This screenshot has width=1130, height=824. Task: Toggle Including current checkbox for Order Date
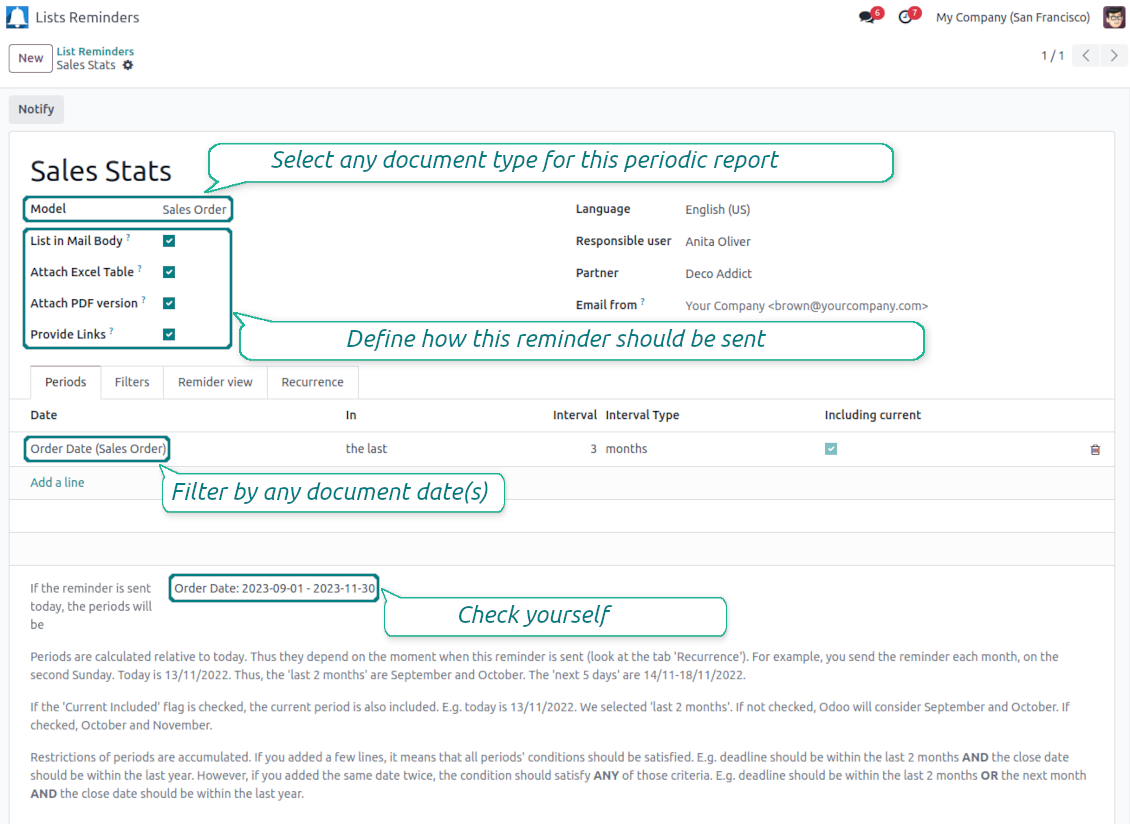pos(831,448)
